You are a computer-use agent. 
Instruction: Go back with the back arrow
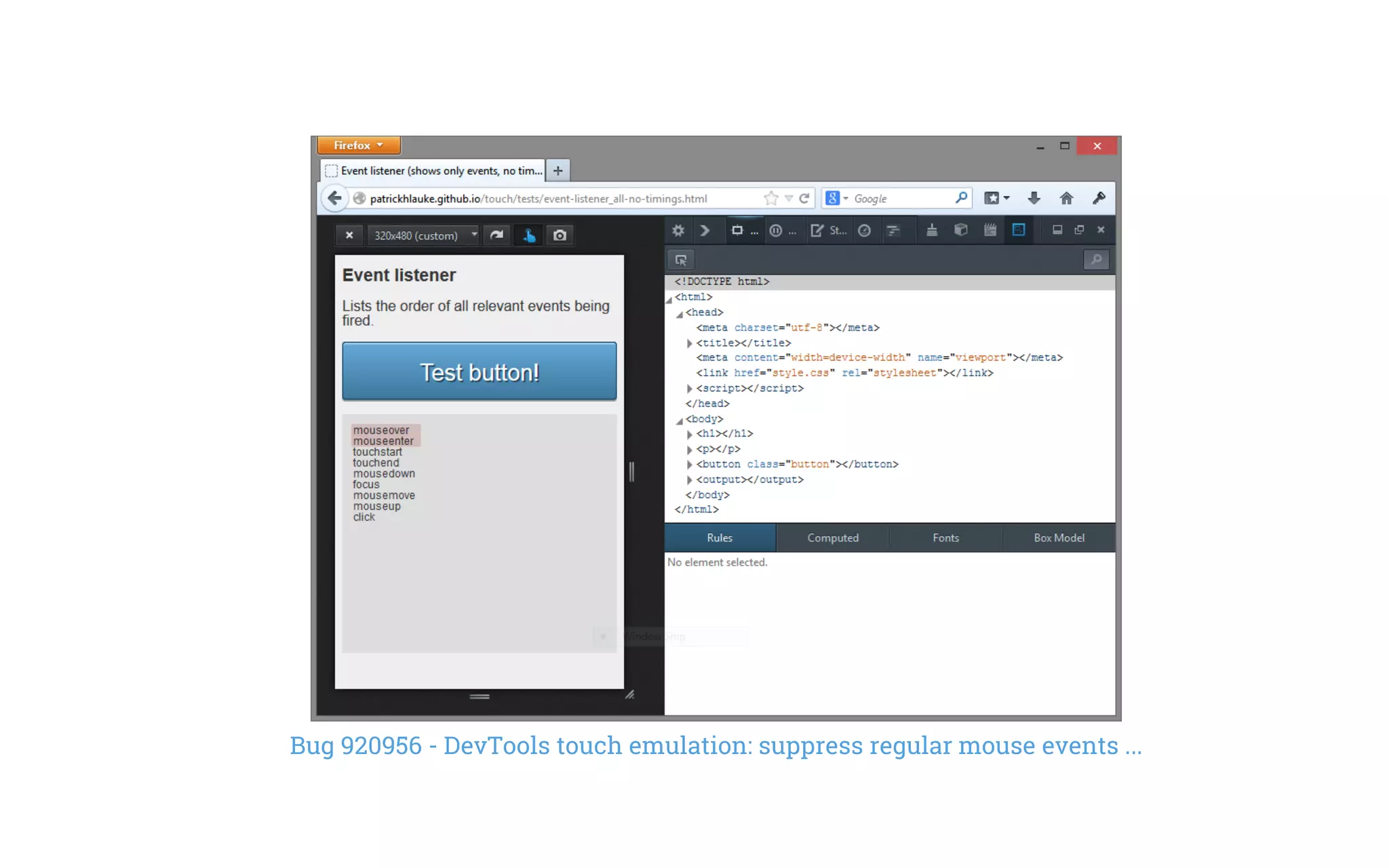pyautogui.click(x=334, y=198)
